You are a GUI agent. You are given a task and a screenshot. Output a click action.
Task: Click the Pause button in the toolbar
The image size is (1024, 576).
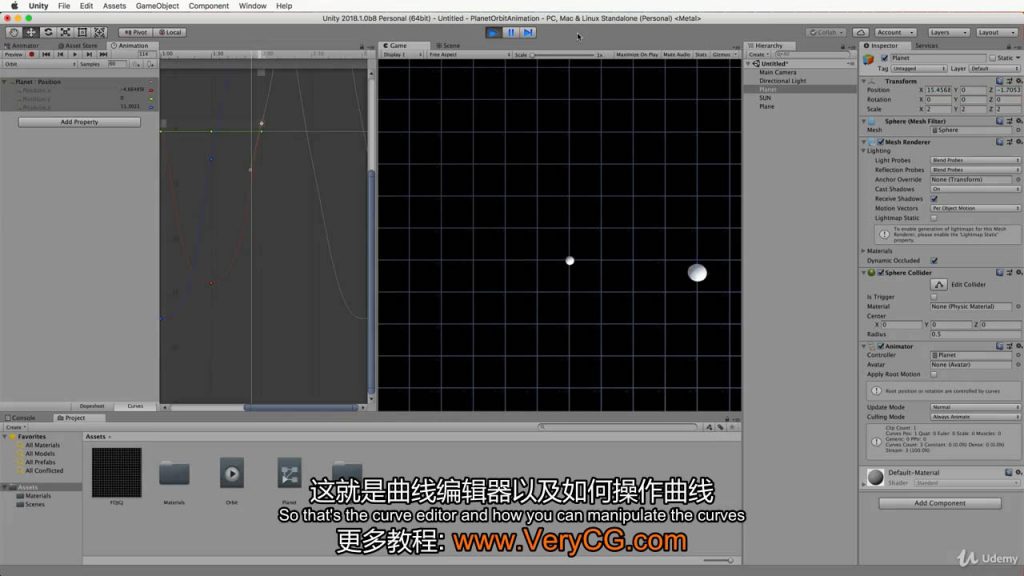tap(510, 32)
